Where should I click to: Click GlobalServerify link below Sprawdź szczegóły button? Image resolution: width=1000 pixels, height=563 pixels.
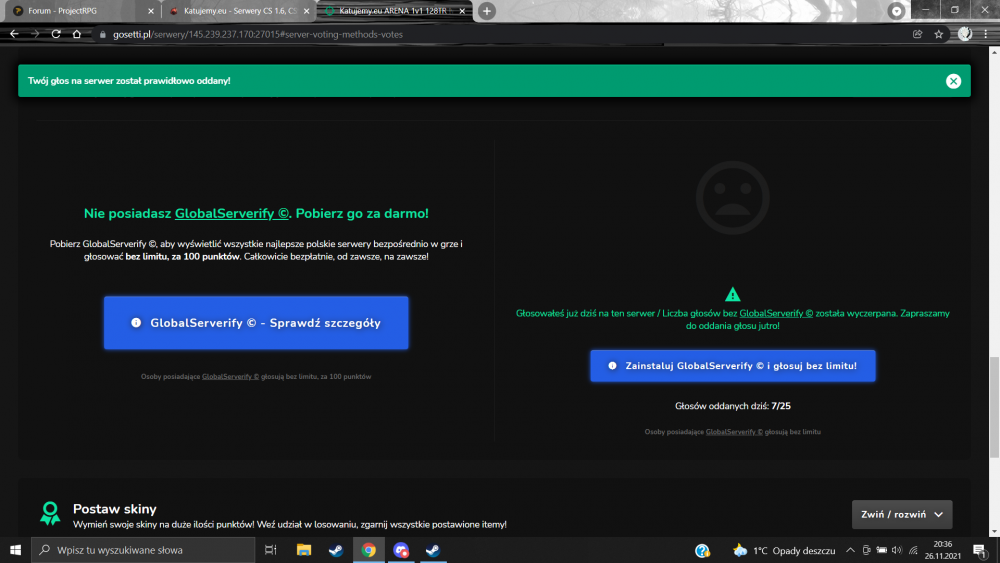[x=230, y=377]
